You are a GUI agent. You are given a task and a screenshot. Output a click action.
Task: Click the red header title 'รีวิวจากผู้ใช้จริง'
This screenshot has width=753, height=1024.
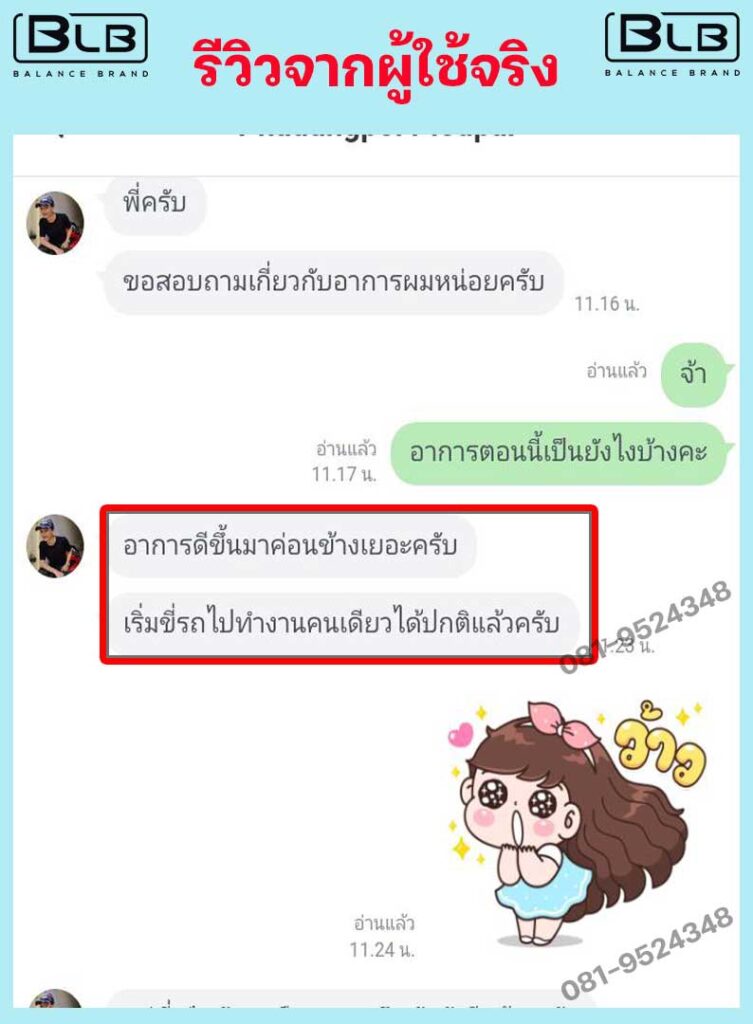tap(376, 65)
